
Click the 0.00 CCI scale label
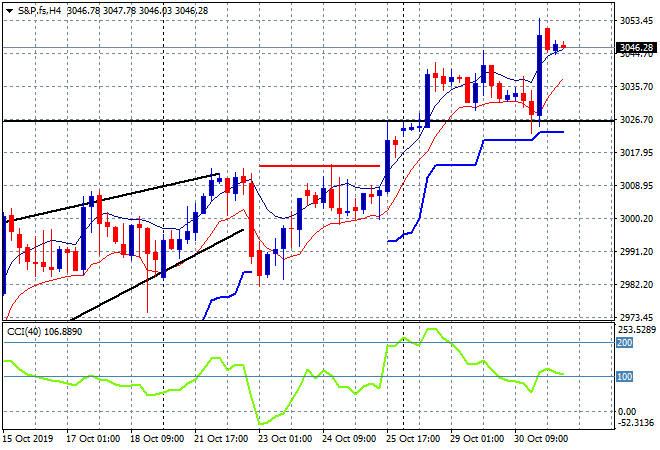click(x=627, y=412)
